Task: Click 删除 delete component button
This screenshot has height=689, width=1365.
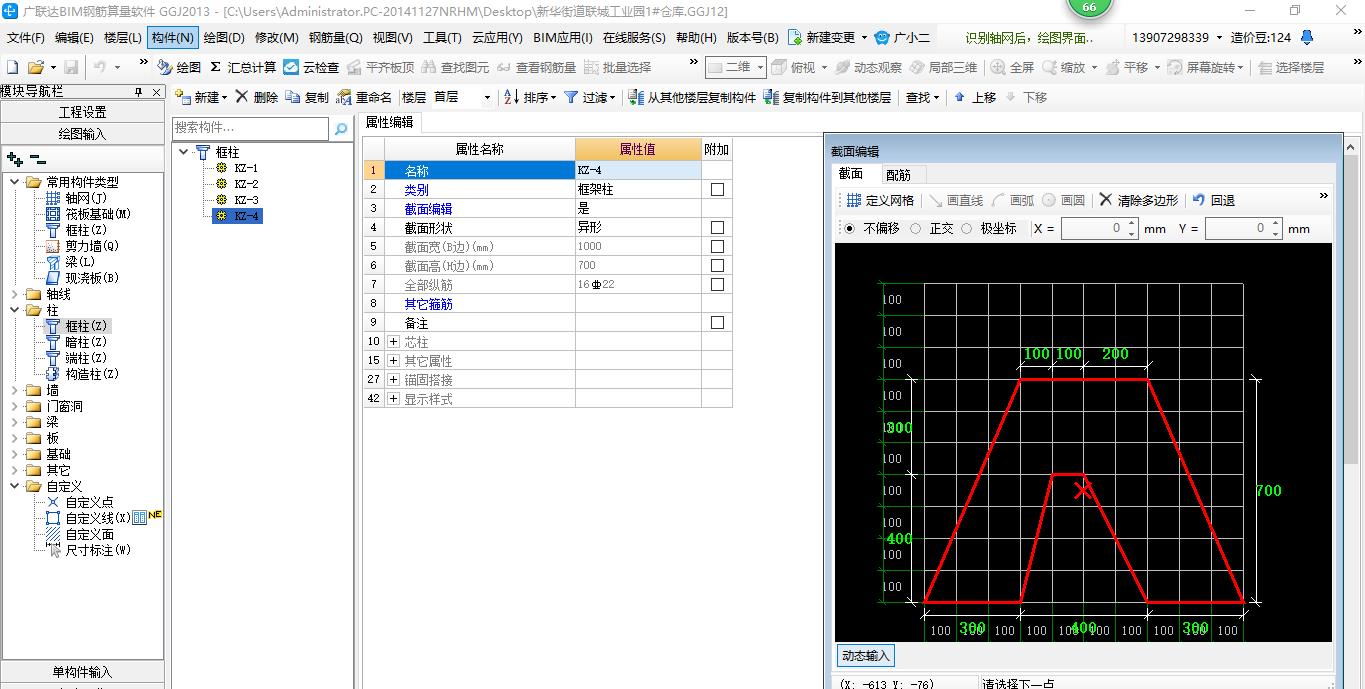Action: [257, 97]
